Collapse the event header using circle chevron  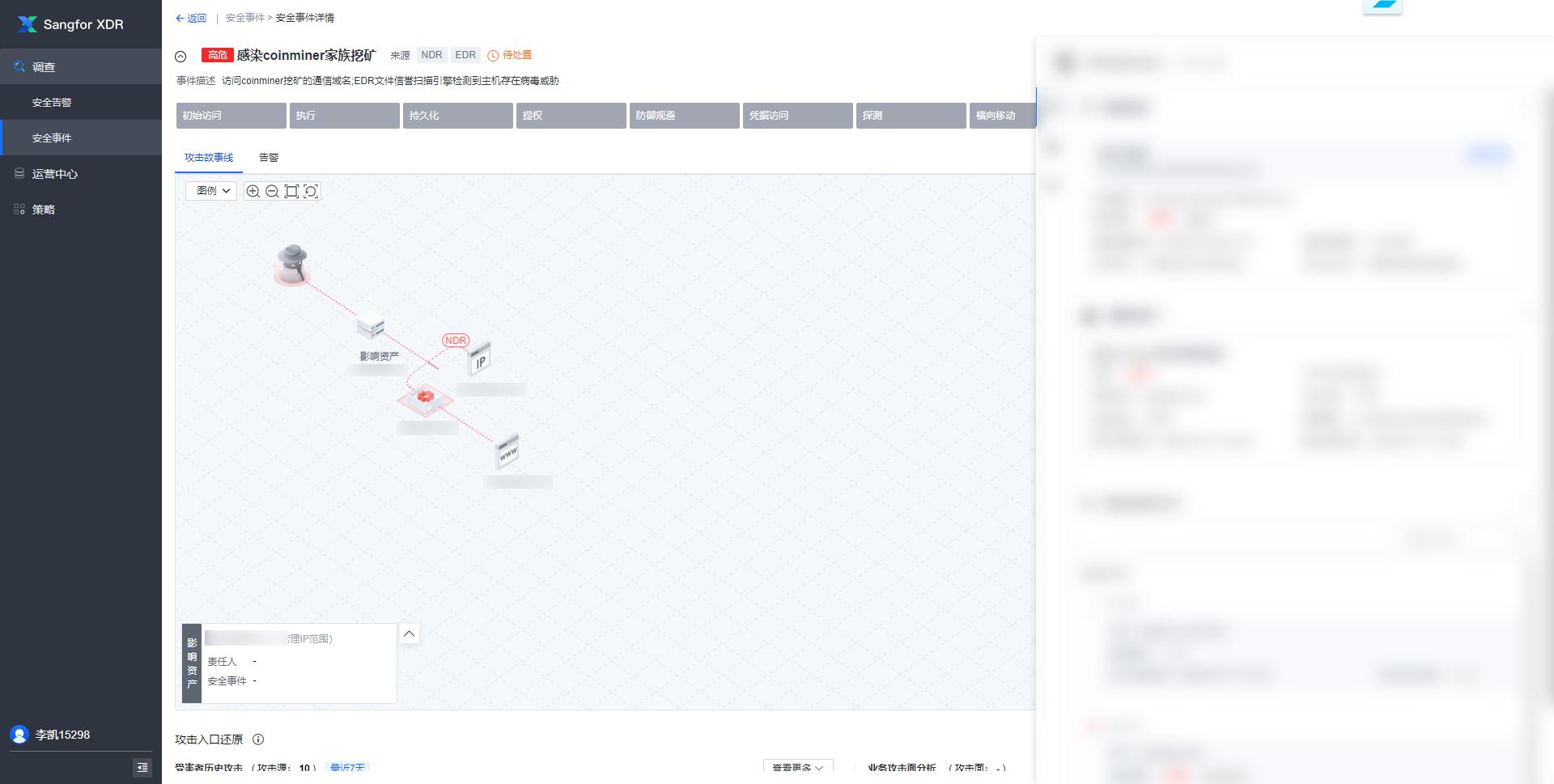coord(180,57)
